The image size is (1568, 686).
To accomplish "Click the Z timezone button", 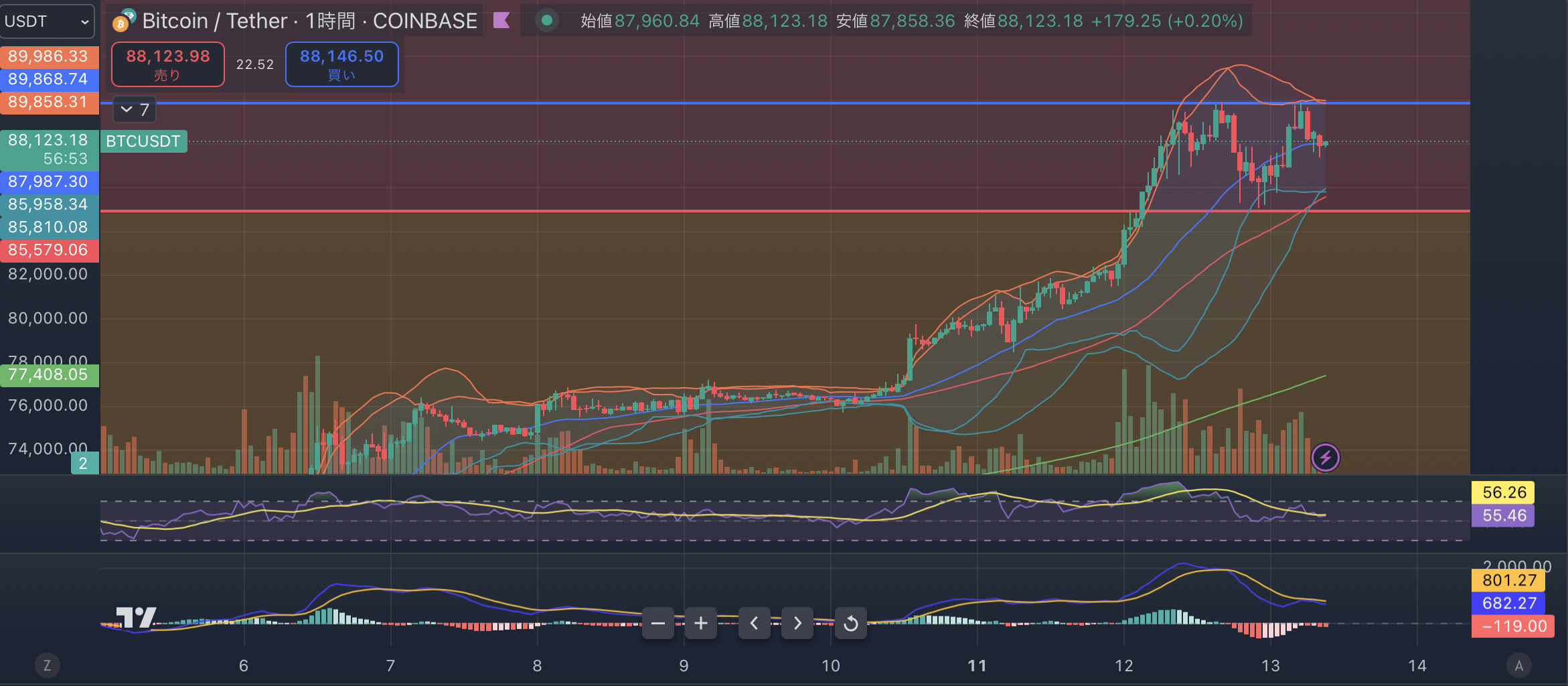I will point(47,665).
